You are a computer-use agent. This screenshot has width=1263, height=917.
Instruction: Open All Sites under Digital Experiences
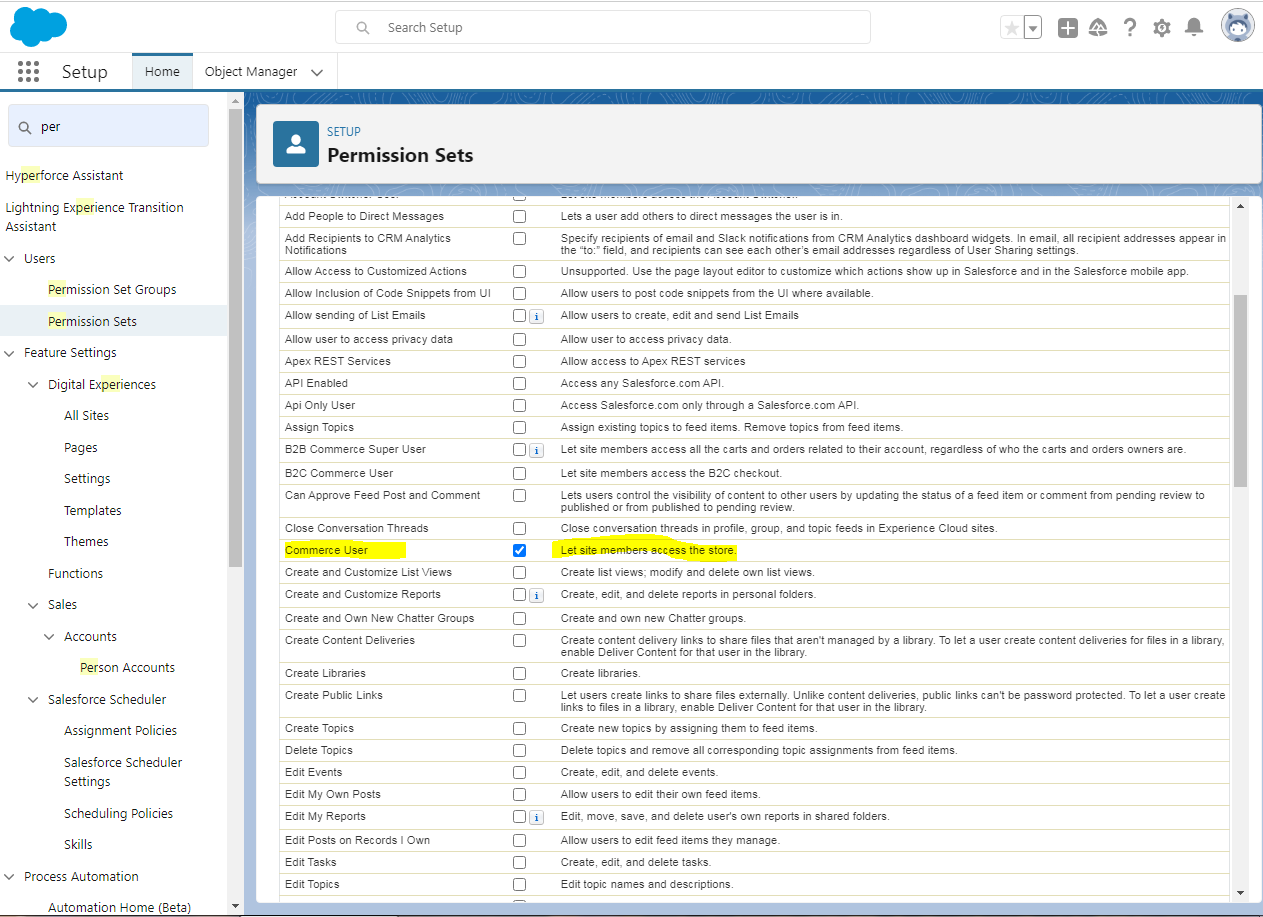coord(86,415)
